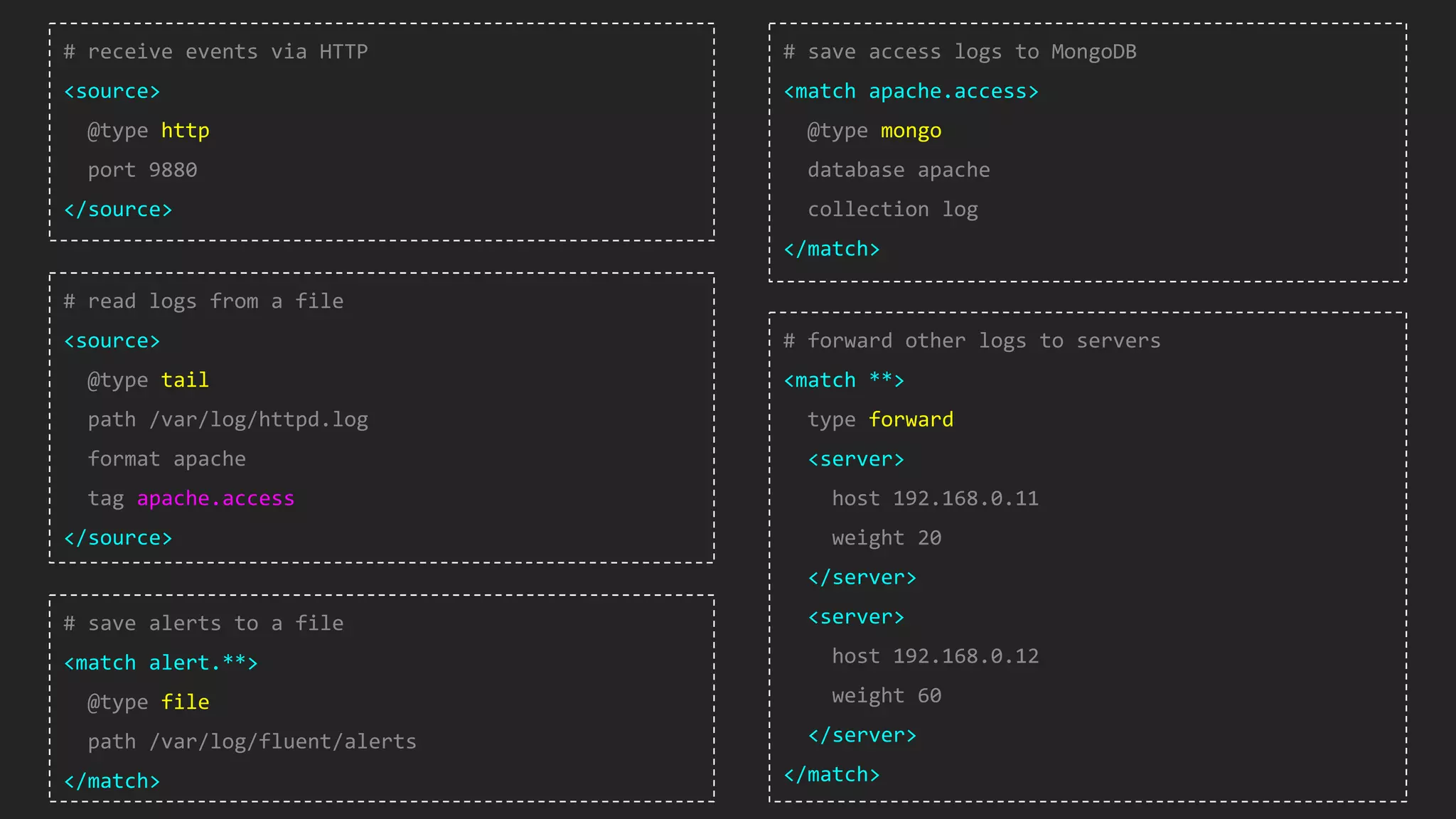Click the 'file' type value
This screenshot has height=819, width=1456.
point(185,702)
